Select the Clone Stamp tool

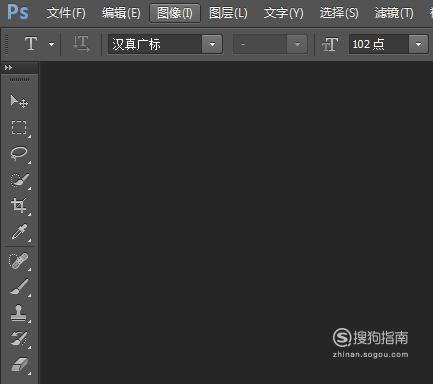[x=18, y=313]
